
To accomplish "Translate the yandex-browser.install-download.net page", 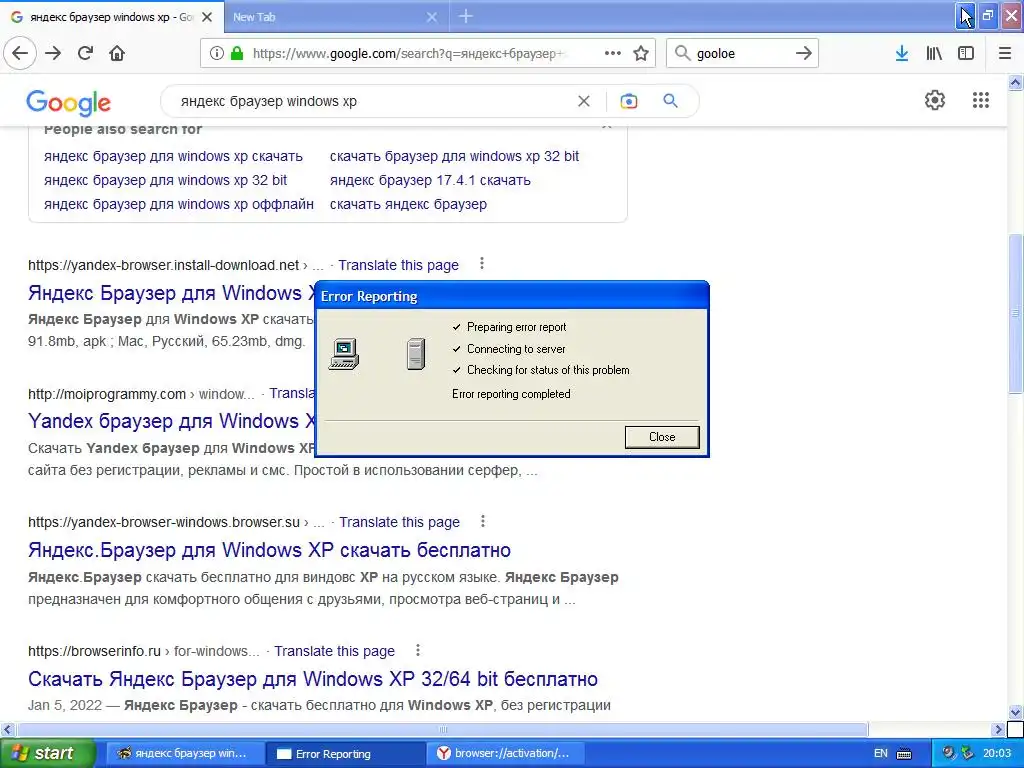I will pos(398,265).
